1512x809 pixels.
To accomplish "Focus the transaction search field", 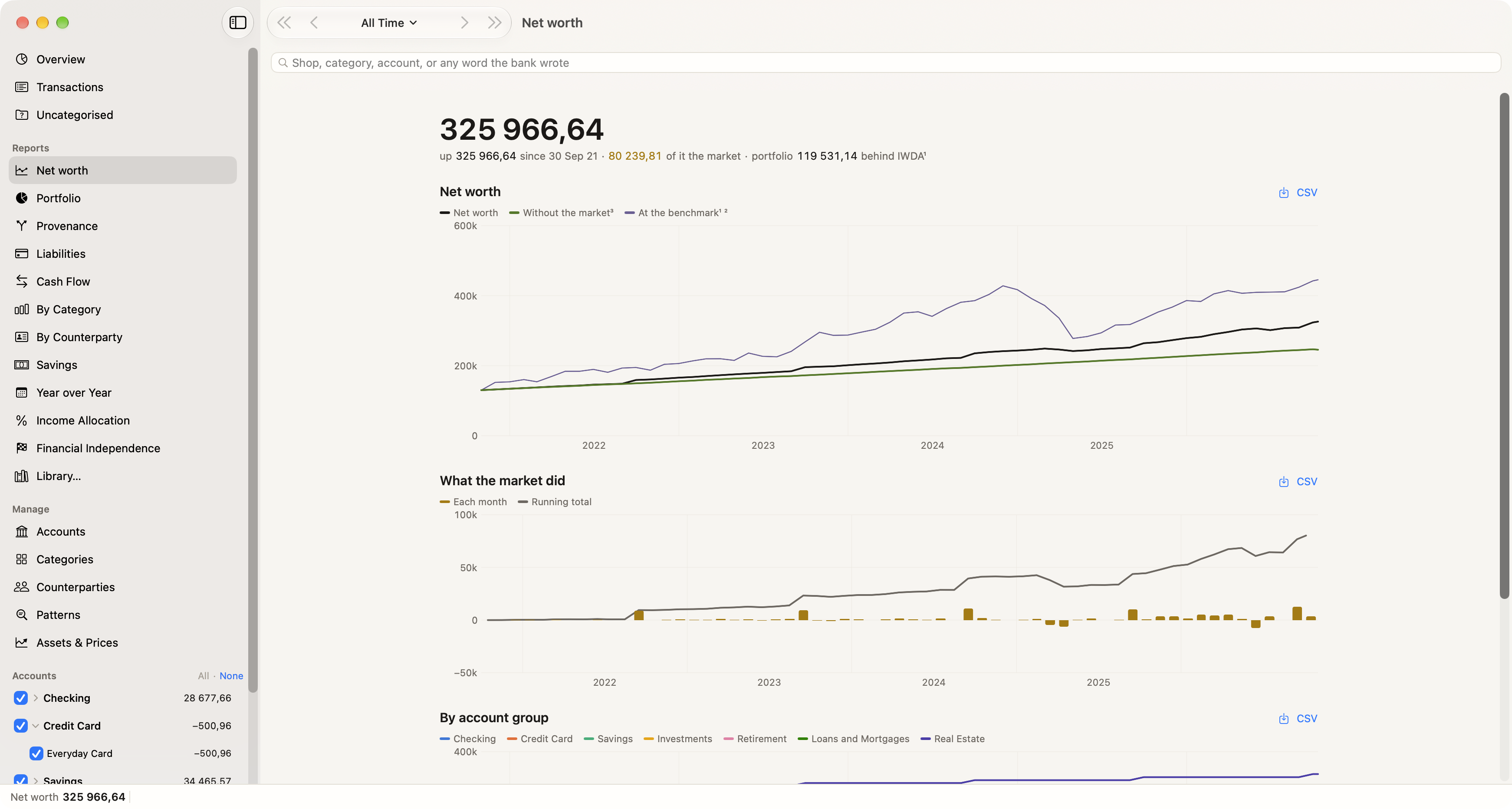I will point(886,63).
